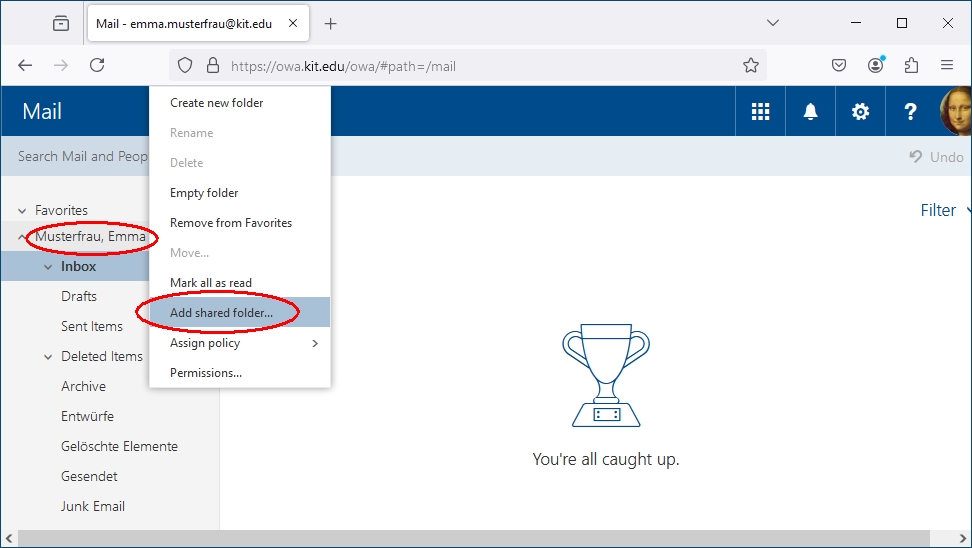Image resolution: width=972 pixels, height=548 pixels.
Task: Expand Assign policy submenu
Action: [239, 343]
